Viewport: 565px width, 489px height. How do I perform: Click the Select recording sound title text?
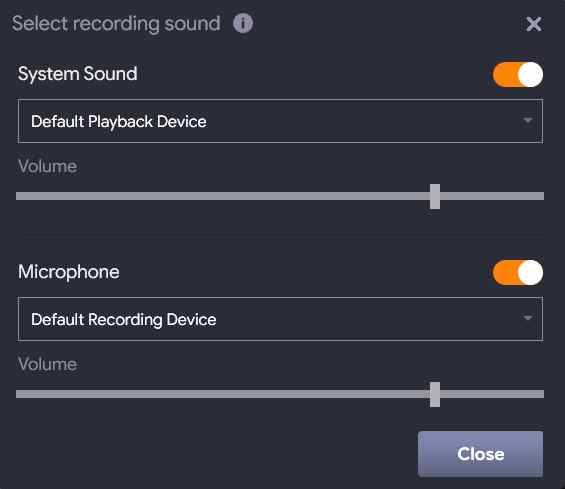[x=116, y=24]
